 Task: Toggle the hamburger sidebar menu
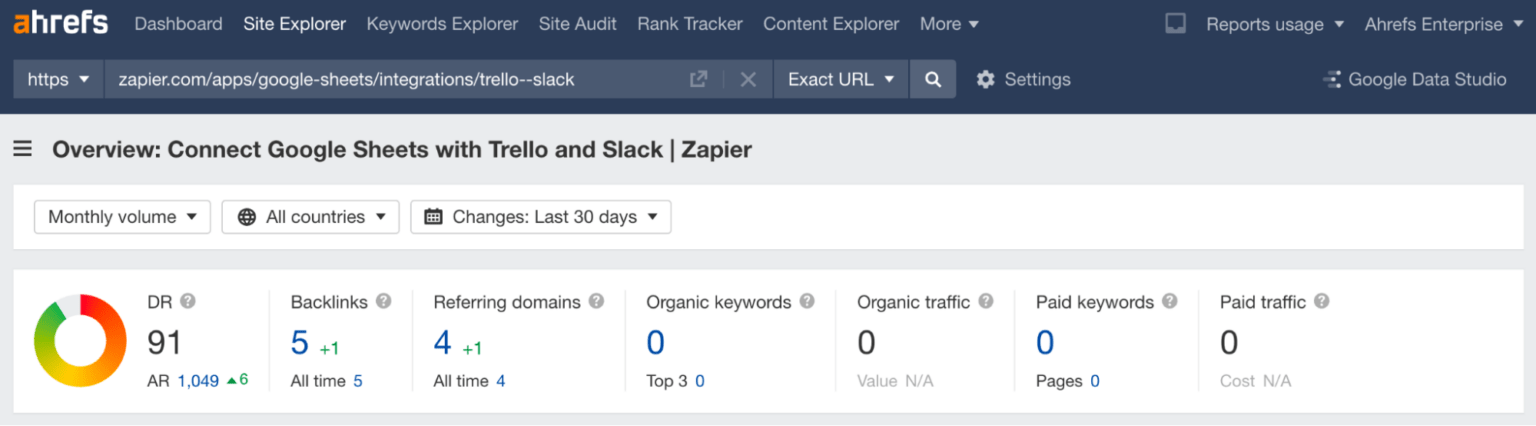[x=22, y=149]
